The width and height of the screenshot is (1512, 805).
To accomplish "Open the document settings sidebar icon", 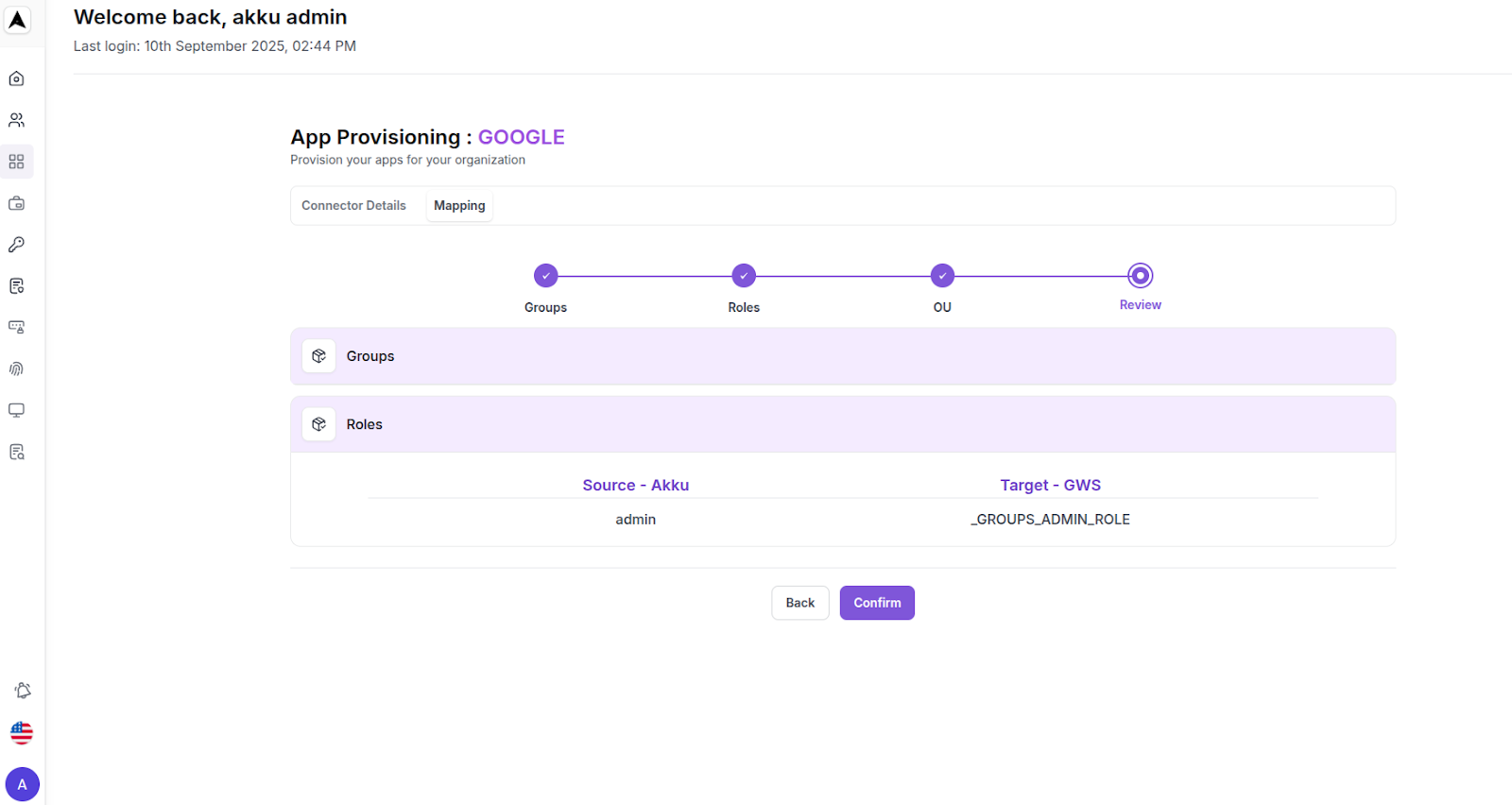I will pos(17,286).
